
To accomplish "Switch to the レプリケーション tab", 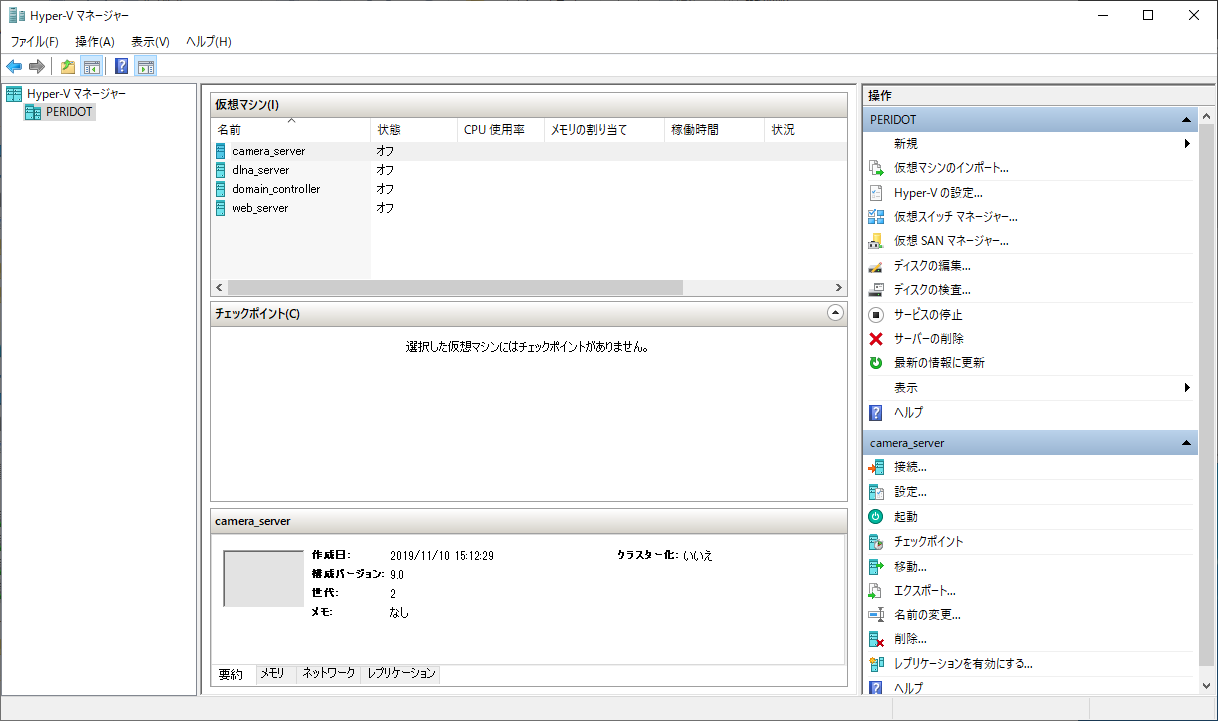I will point(401,674).
